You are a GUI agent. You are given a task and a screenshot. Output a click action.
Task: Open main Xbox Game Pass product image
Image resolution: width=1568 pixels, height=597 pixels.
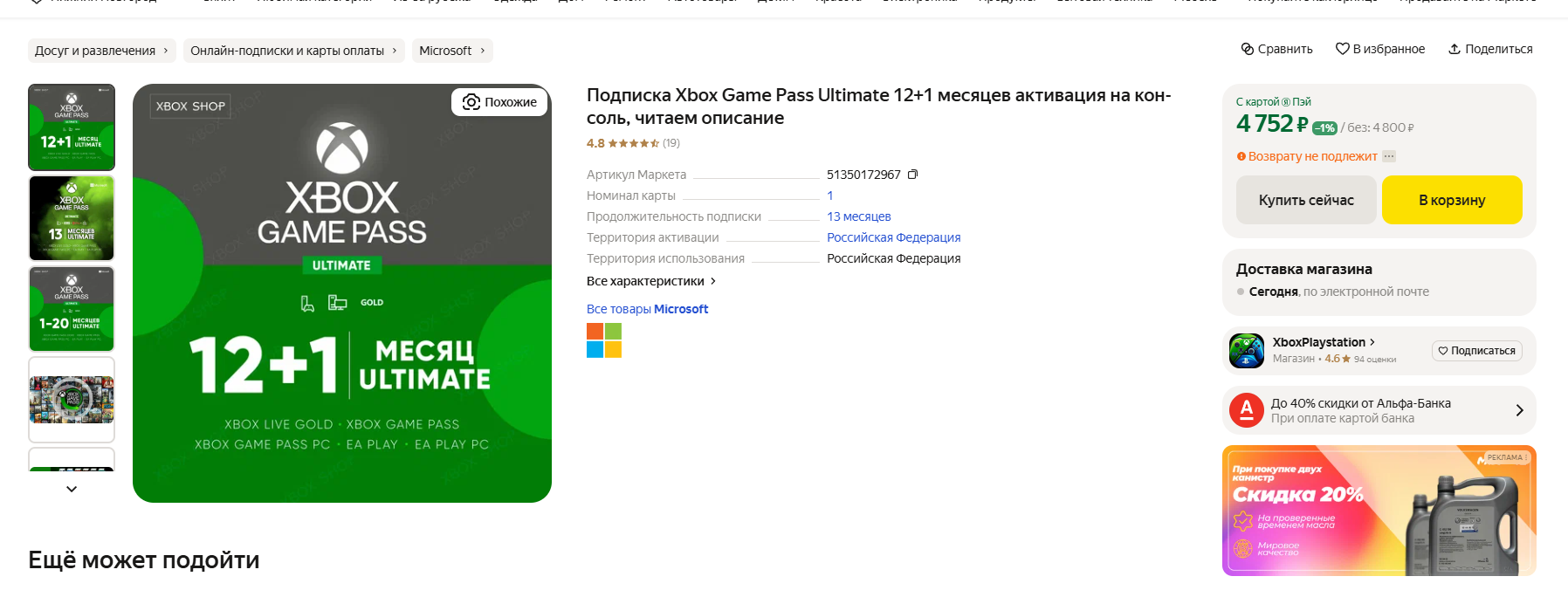click(342, 293)
